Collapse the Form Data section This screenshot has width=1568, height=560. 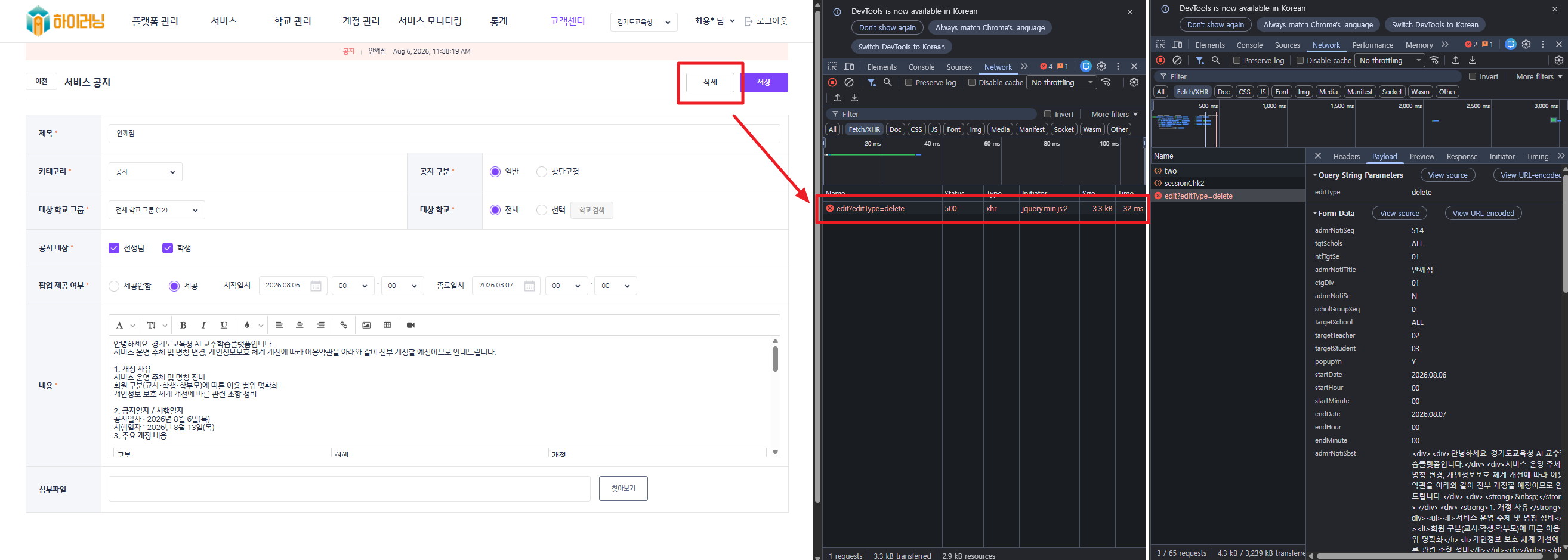[1333, 213]
